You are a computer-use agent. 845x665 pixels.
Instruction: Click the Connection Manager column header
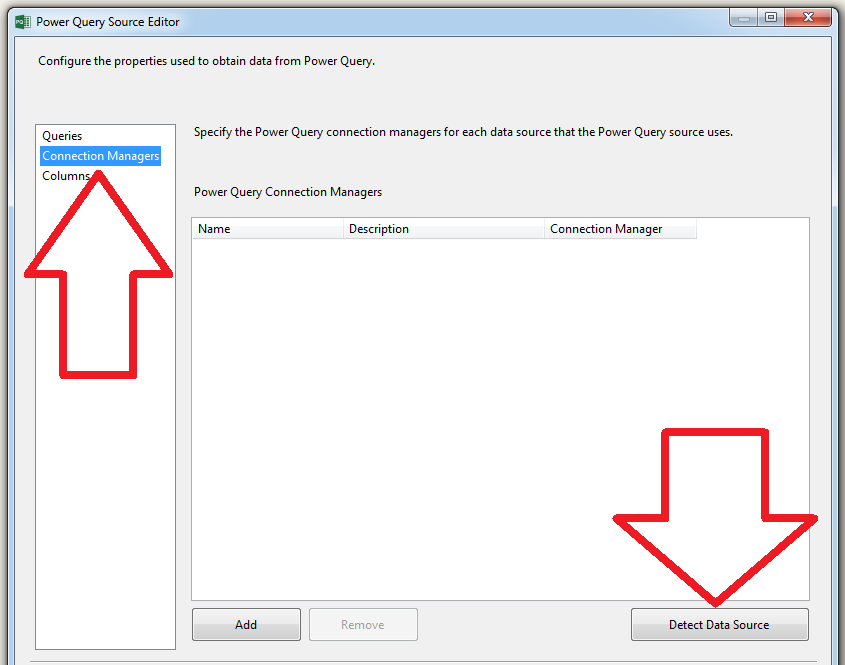620,228
